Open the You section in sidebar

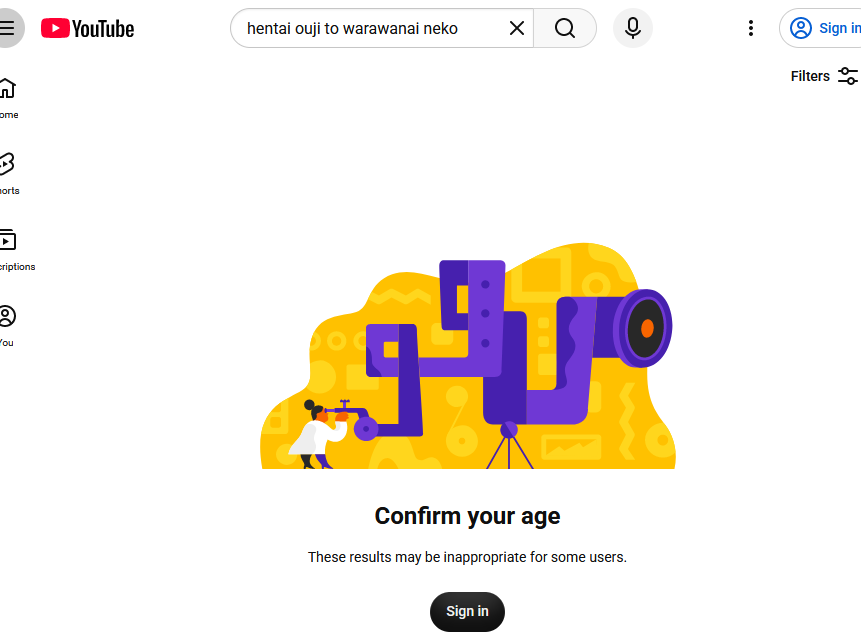[8, 326]
